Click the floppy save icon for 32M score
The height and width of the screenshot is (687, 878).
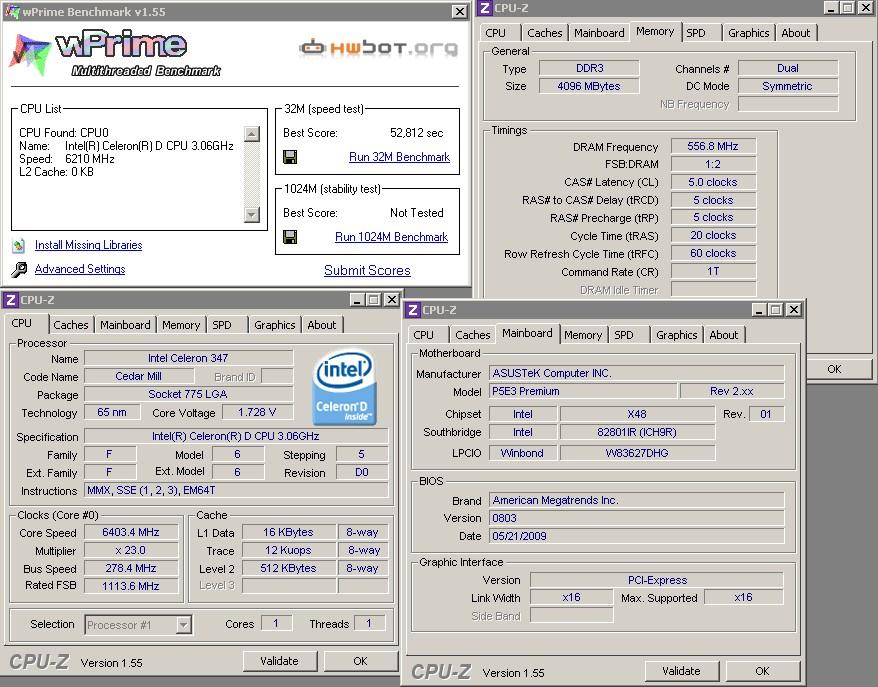pos(290,157)
